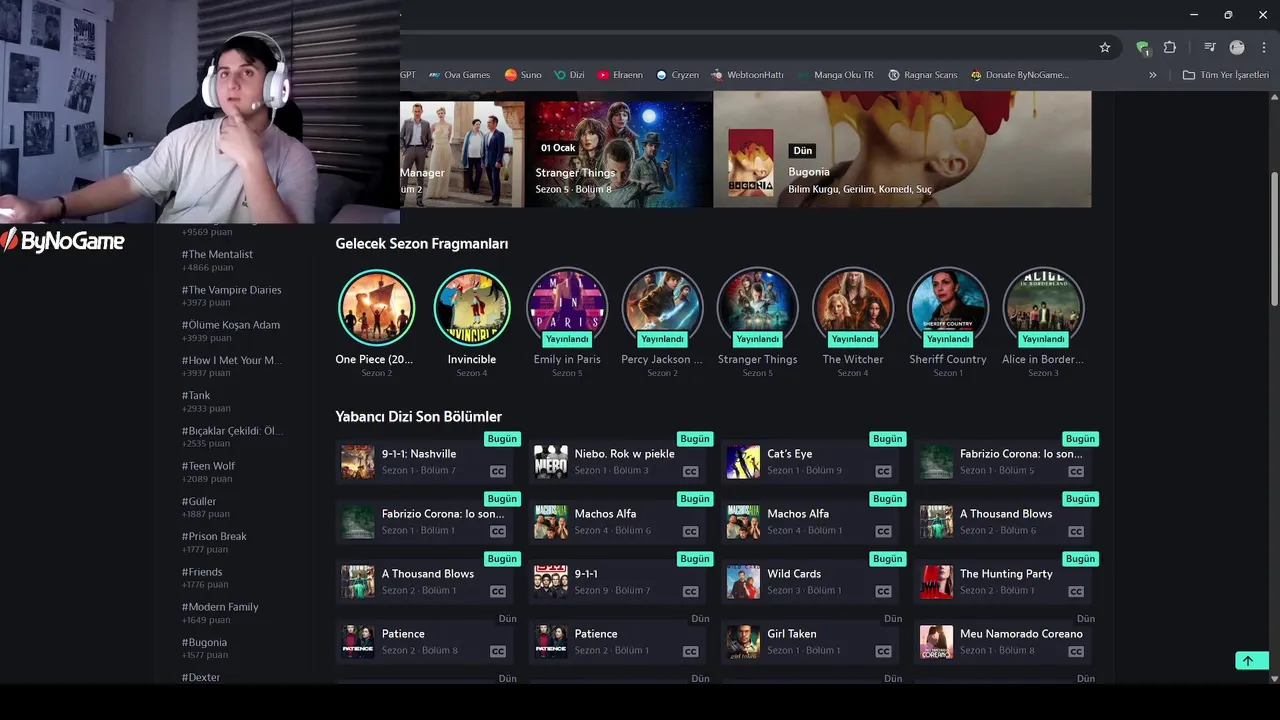Image resolution: width=1280 pixels, height=720 pixels.
Task: Select #Bugonia in the trending list
Action: point(204,642)
